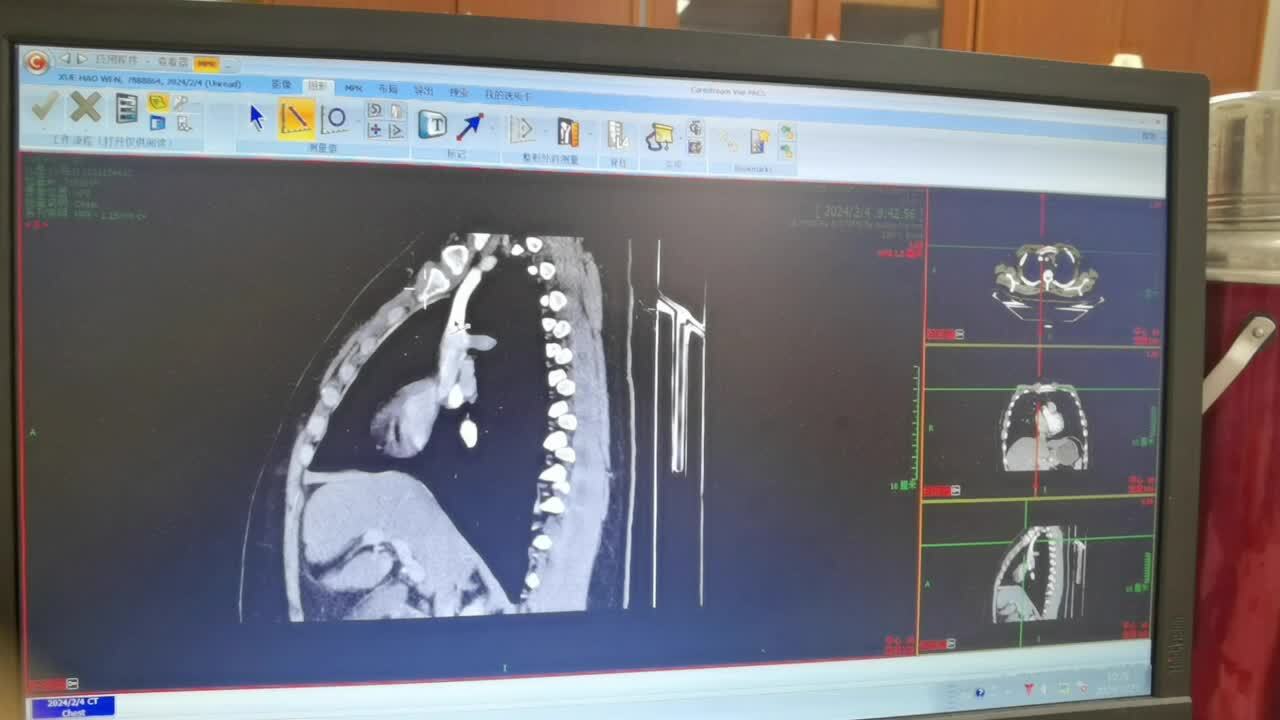Click the green checkmark accept icon
This screenshot has width=1280, height=720.
43,106
